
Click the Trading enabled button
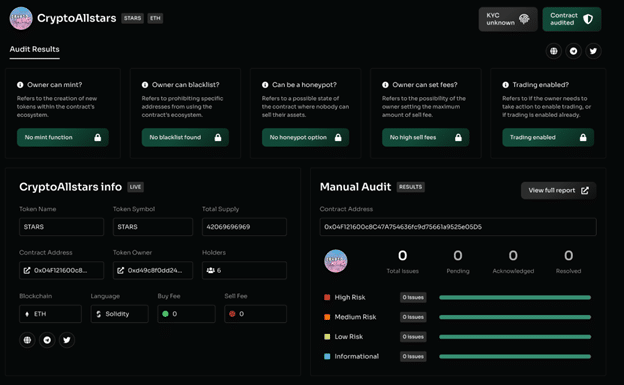tap(548, 137)
